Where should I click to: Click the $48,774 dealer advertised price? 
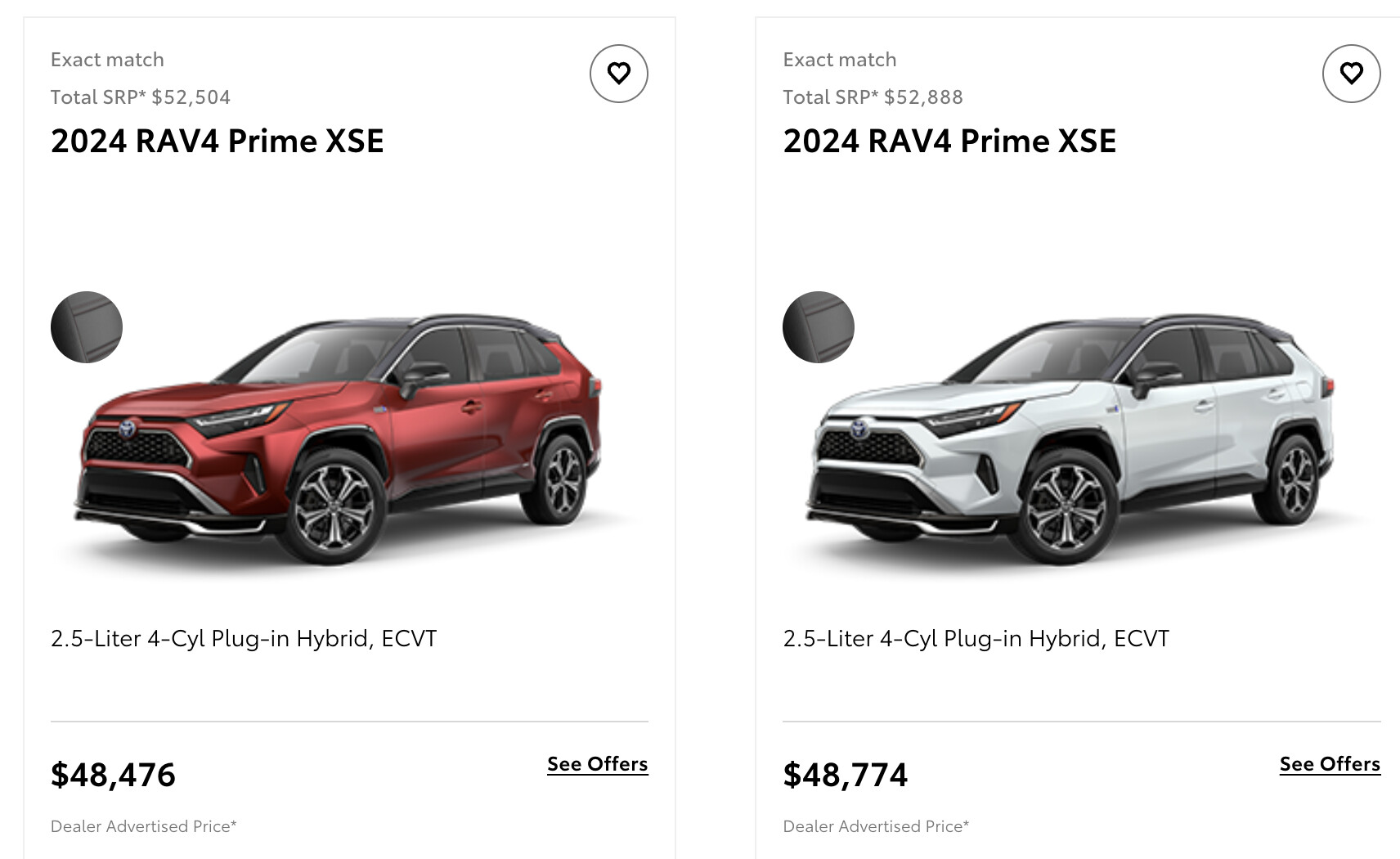pyautogui.click(x=846, y=774)
